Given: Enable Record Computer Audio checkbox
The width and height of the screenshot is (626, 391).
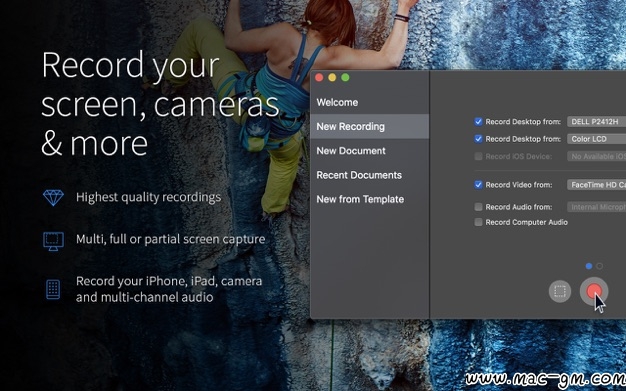Looking at the screenshot, I should pos(478,222).
